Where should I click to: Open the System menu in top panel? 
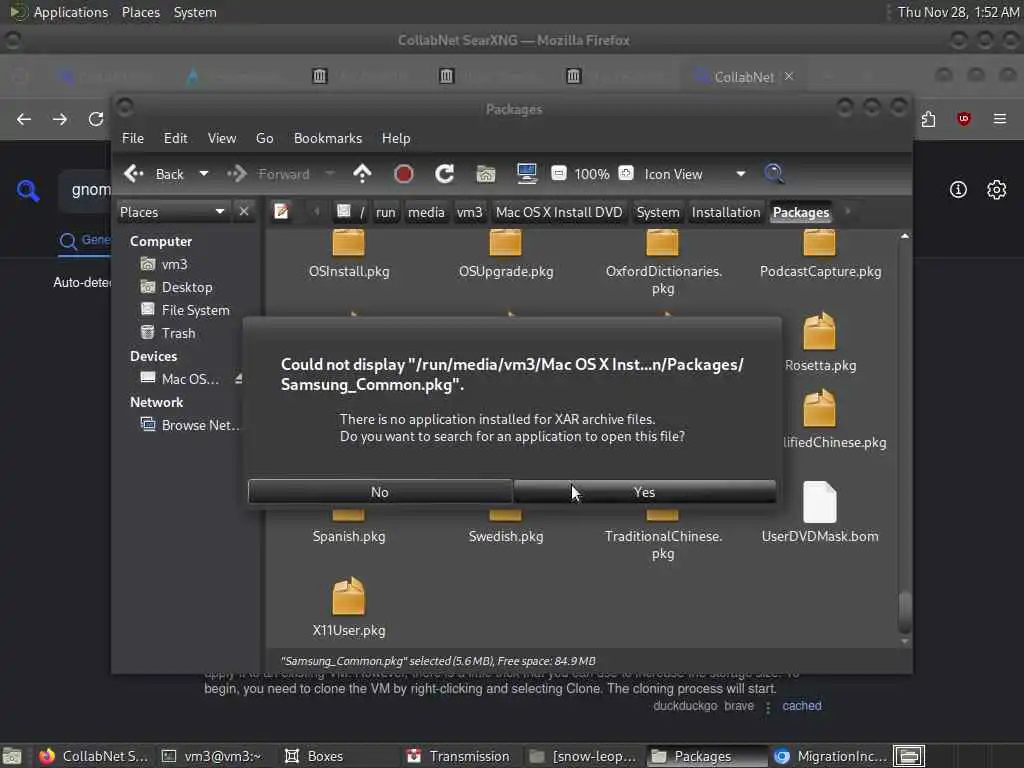click(195, 12)
